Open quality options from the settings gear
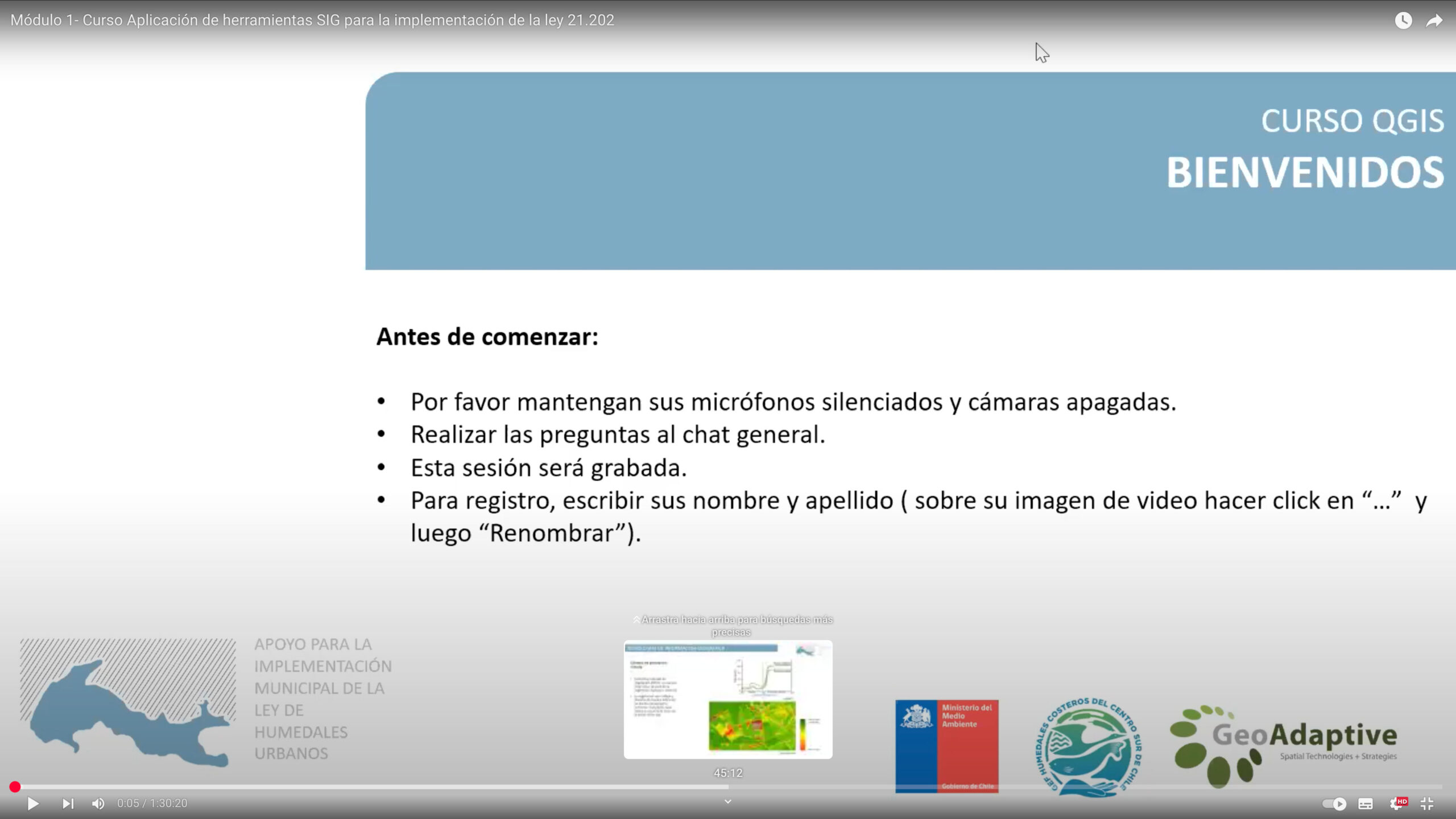The width and height of the screenshot is (1456, 819). [x=1398, y=804]
